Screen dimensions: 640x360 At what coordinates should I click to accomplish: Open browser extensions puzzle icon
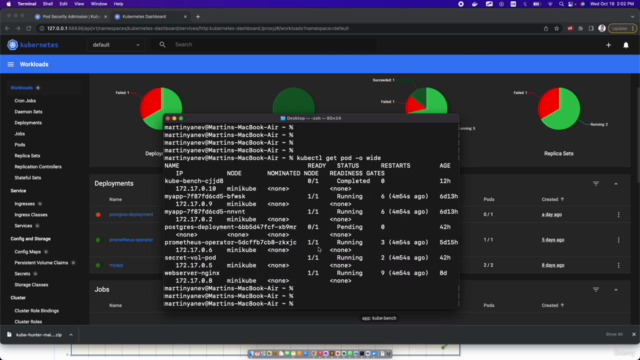pos(580,29)
